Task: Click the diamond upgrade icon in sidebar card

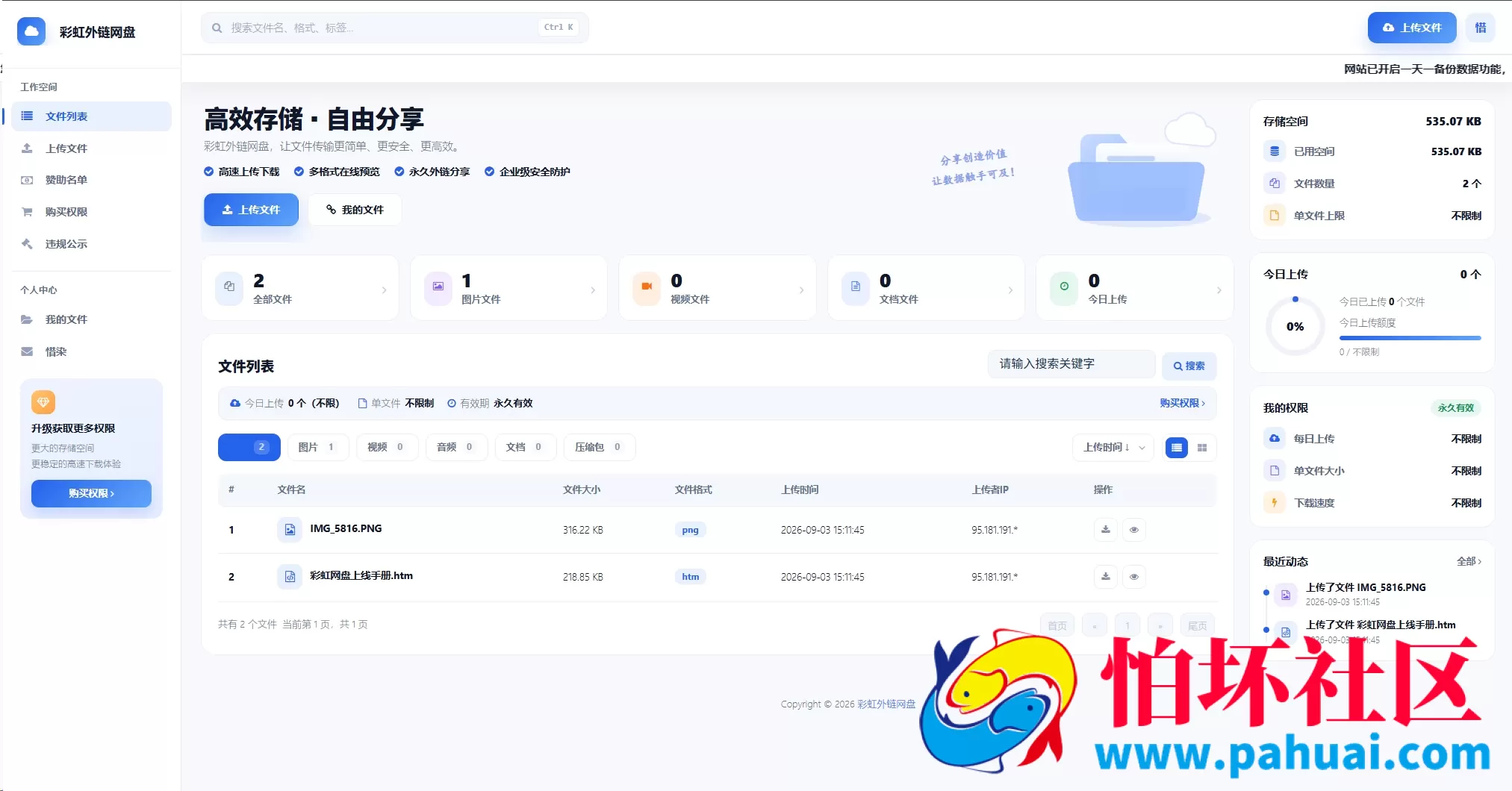Action: coord(43,402)
